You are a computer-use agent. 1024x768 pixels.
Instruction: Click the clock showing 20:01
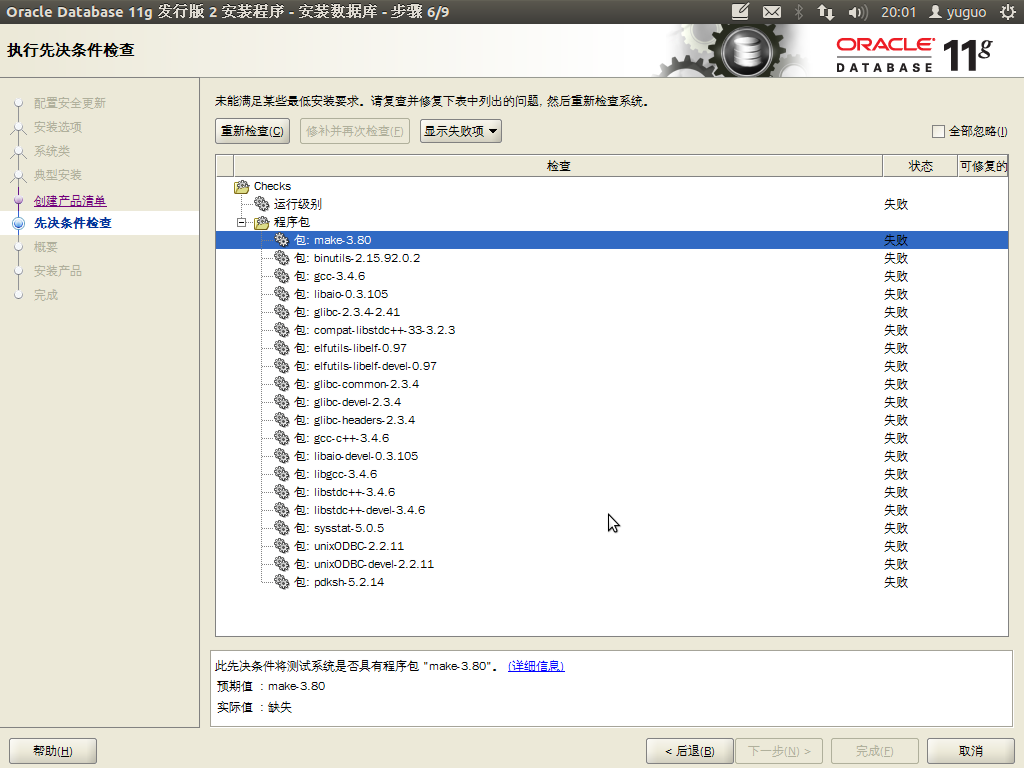899,12
